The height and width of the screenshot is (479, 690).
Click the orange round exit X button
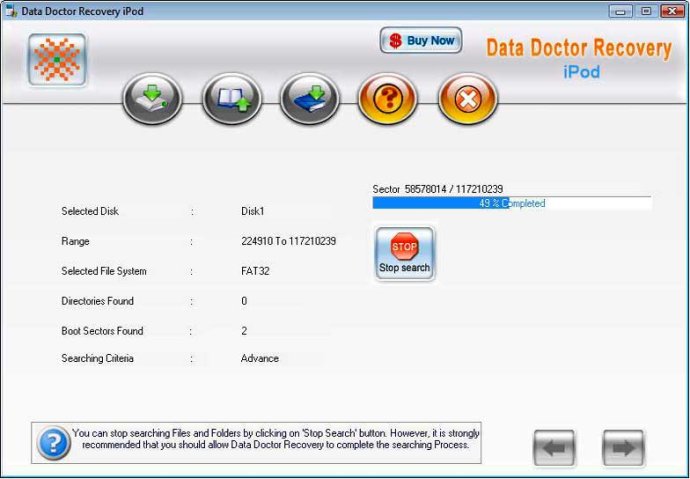(x=467, y=99)
